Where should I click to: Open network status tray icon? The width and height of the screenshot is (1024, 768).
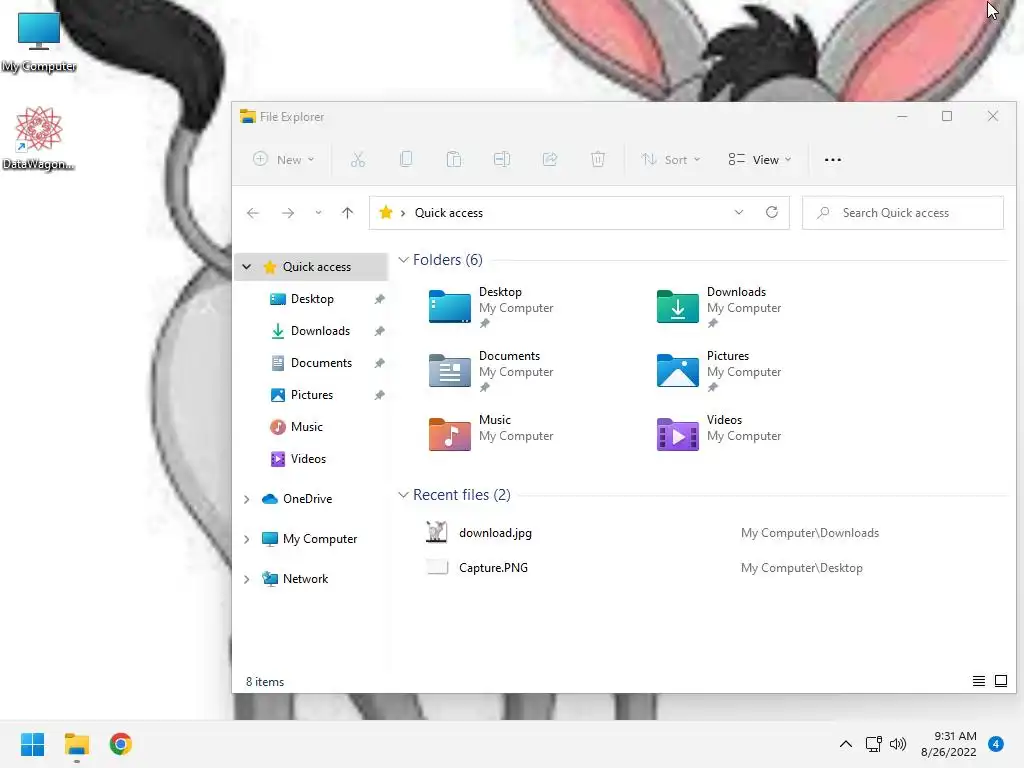[x=873, y=744]
